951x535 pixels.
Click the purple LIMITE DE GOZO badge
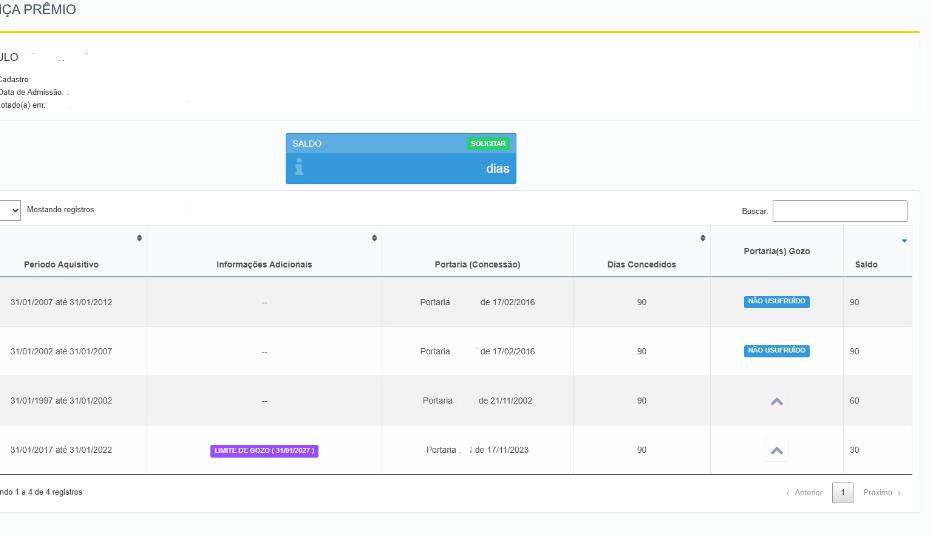[x=264, y=451]
